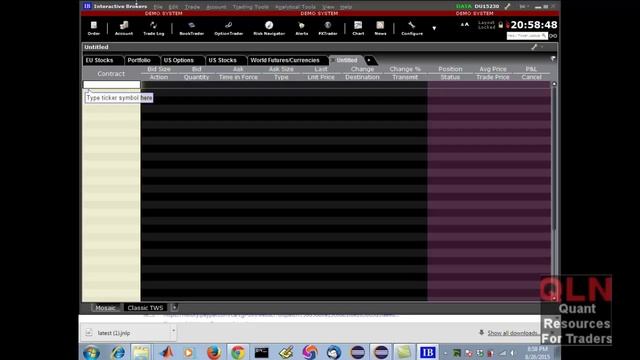Launch Internet Explorer from taskbar
This screenshot has height=360, width=640.
pos(118,352)
